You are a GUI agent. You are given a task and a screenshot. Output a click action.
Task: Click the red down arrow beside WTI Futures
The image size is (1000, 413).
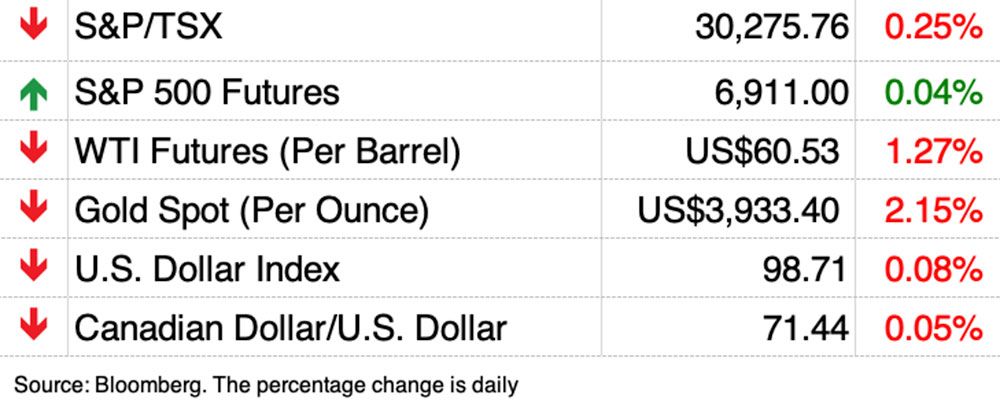point(33,151)
